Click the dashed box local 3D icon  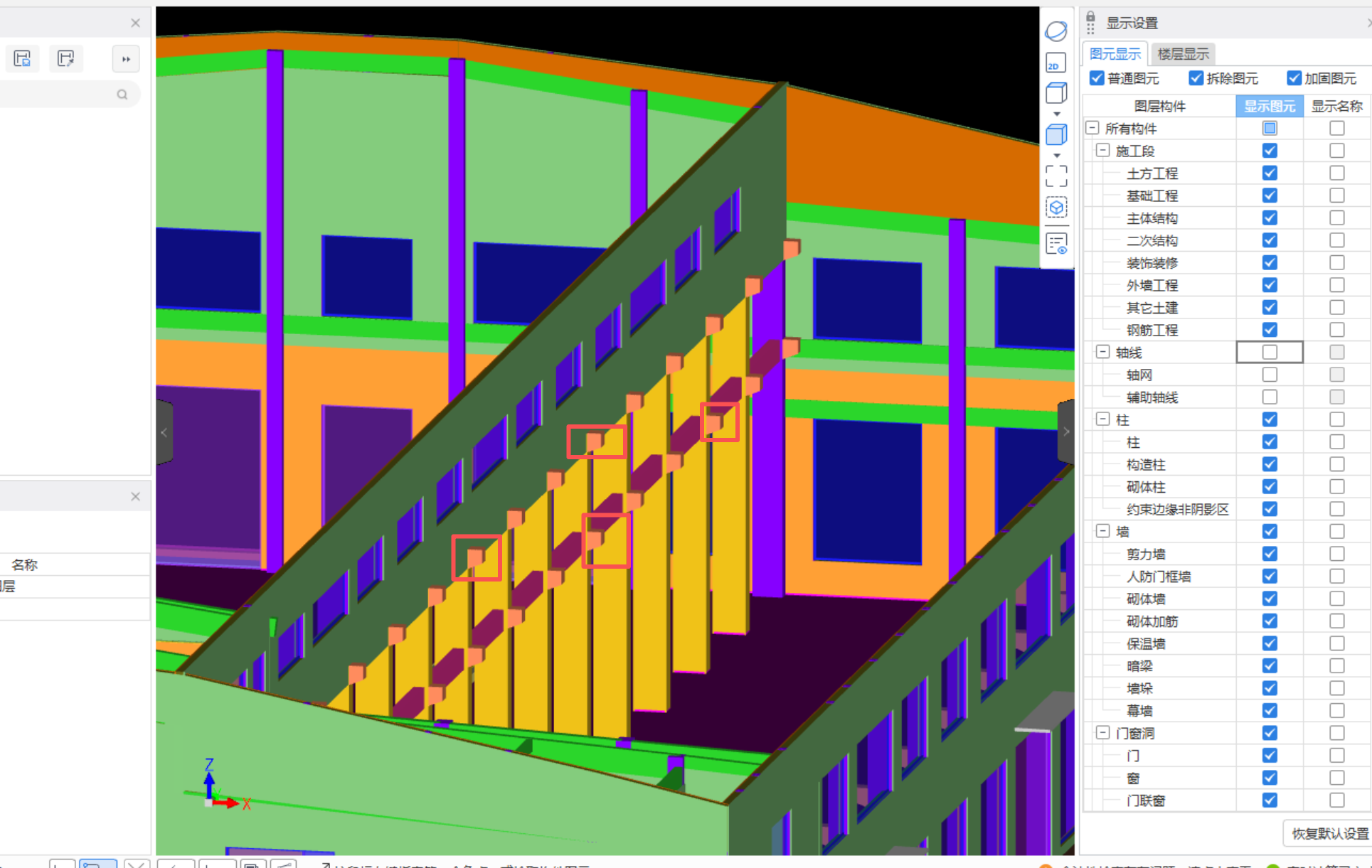[1056, 208]
